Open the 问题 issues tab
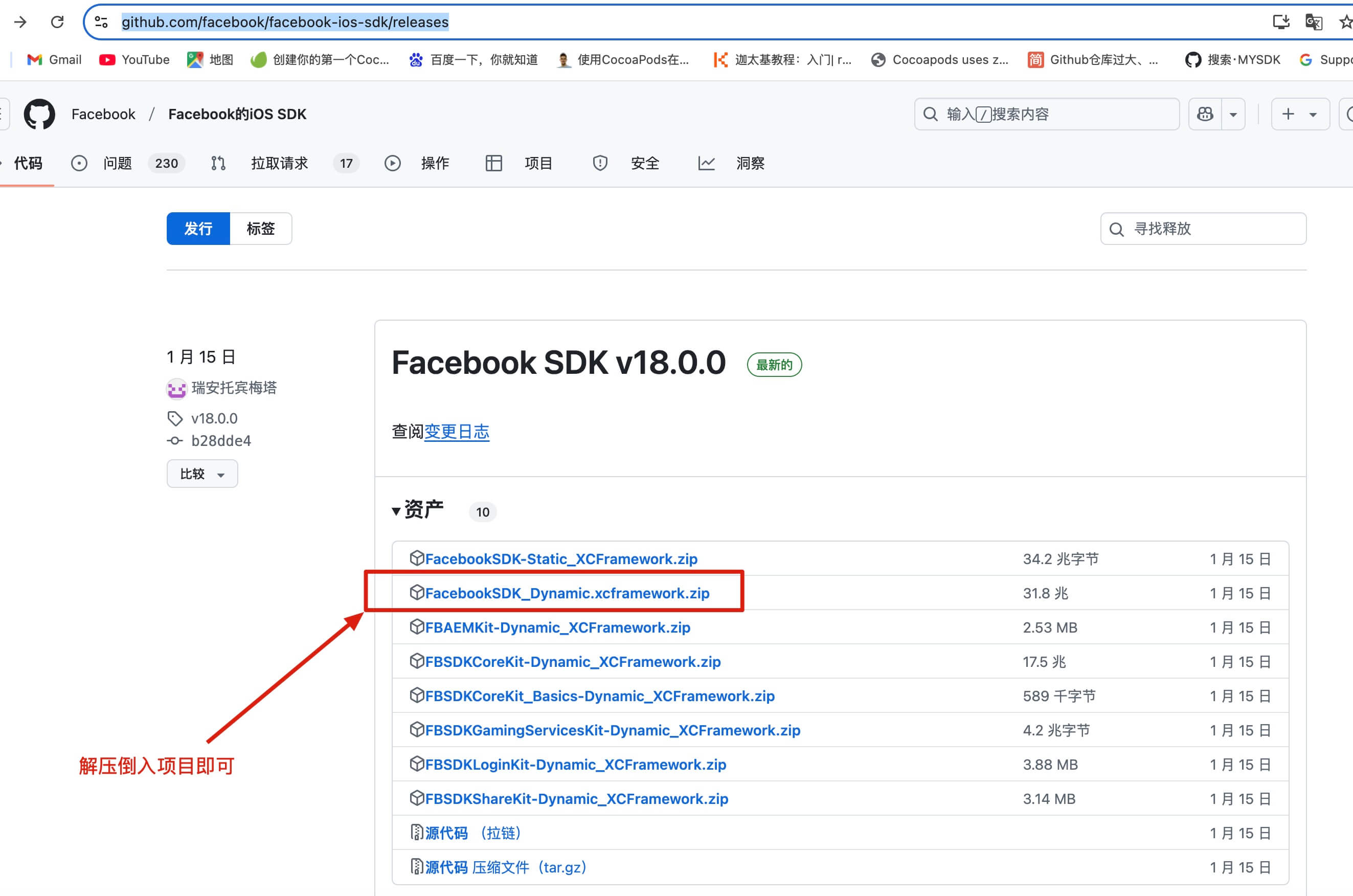This screenshot has height=896, width=1353. pos(127,164)
